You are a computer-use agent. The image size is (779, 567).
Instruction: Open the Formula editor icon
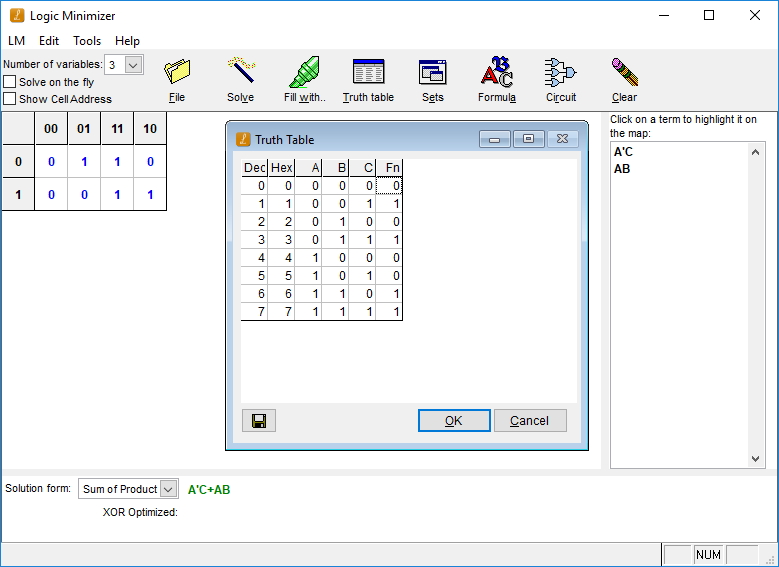(497, 80)
